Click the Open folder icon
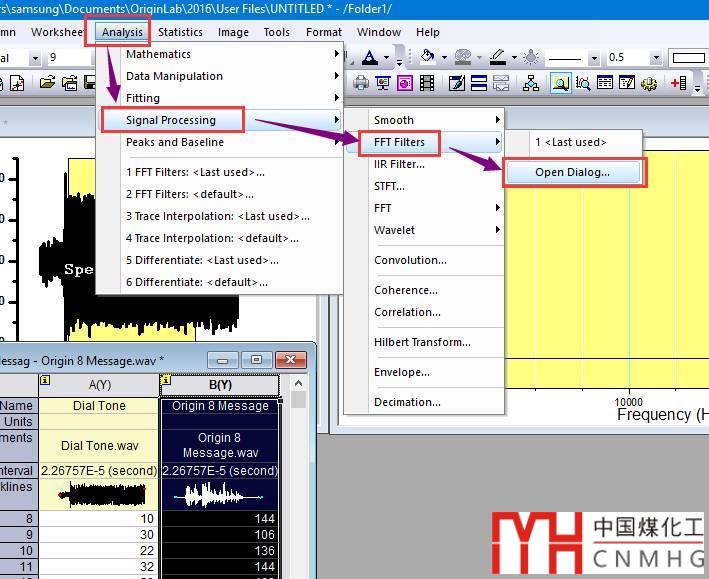The width and height of the screenshot is (709, 579). pos(47,84)
